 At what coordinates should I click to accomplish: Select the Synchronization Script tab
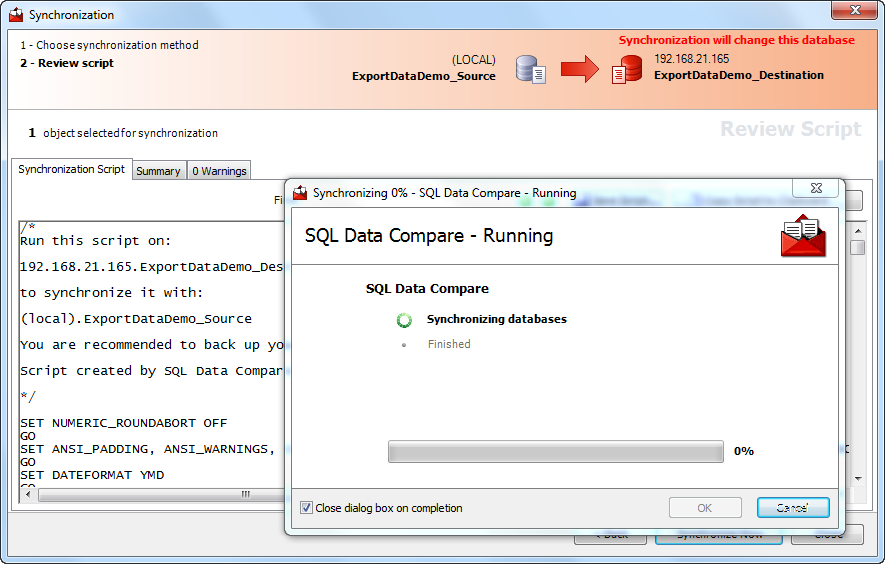(71, 170)
